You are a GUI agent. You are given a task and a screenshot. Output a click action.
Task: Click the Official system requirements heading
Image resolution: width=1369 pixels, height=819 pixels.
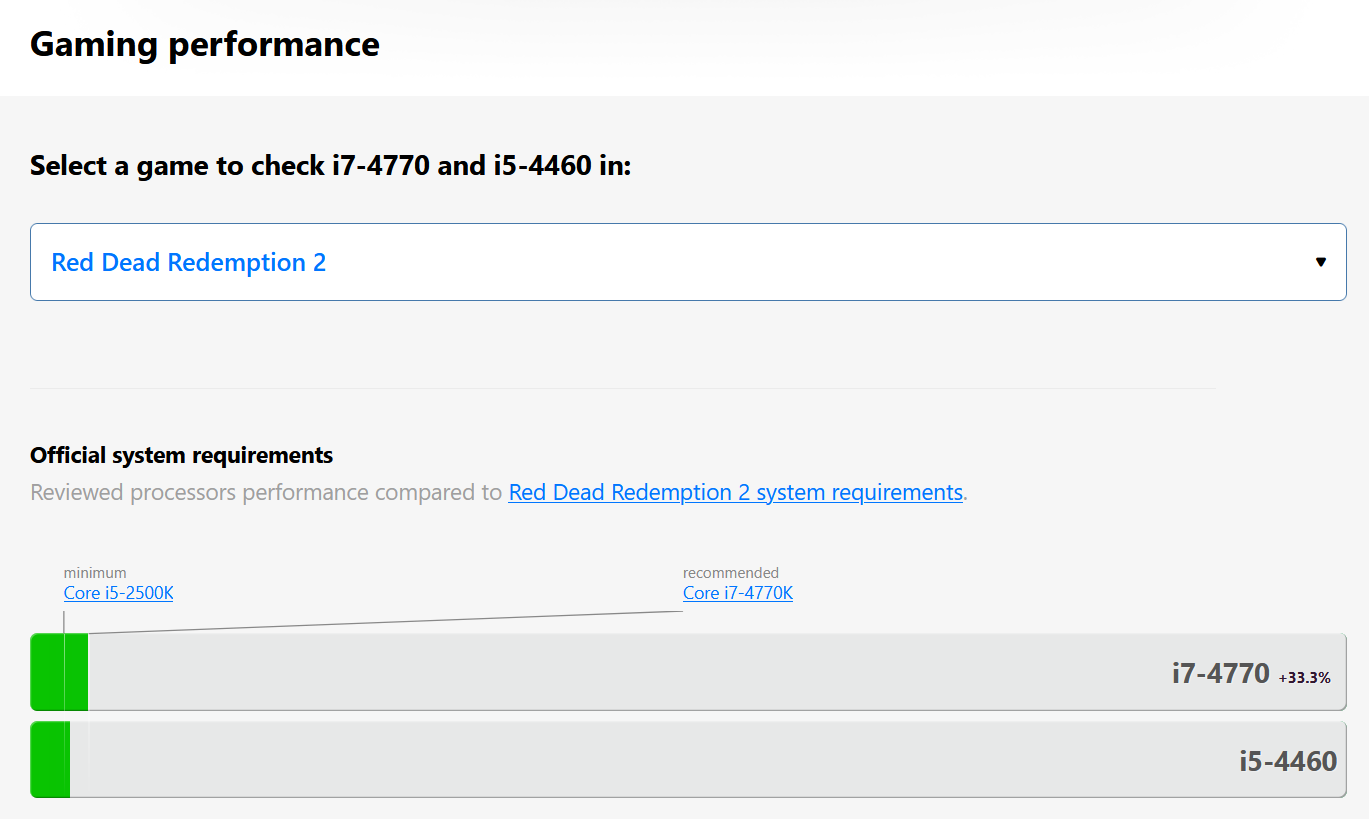(182, 456)
